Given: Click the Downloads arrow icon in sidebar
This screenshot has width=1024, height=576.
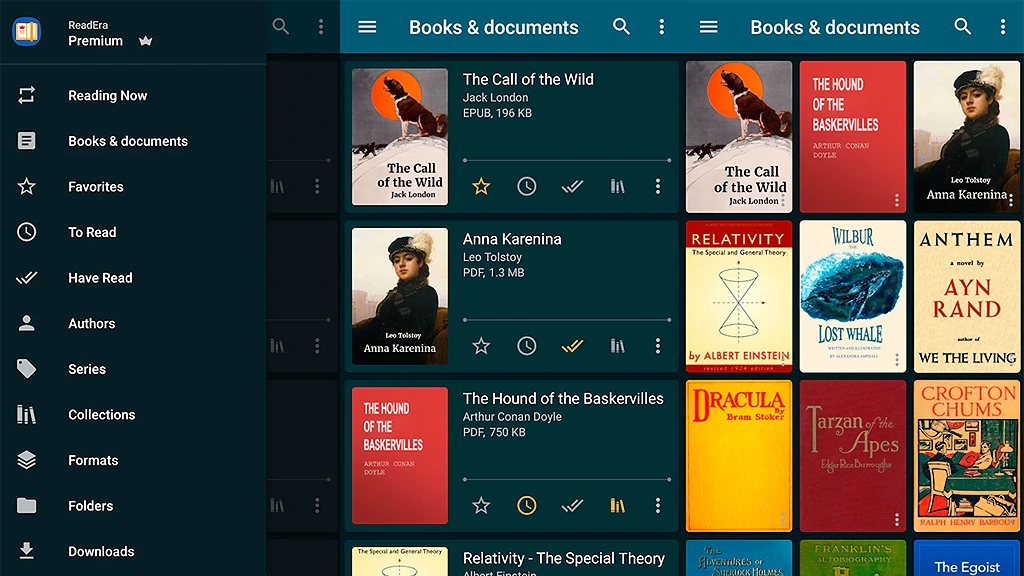Looking at the screenshot, I should (27, 551).
